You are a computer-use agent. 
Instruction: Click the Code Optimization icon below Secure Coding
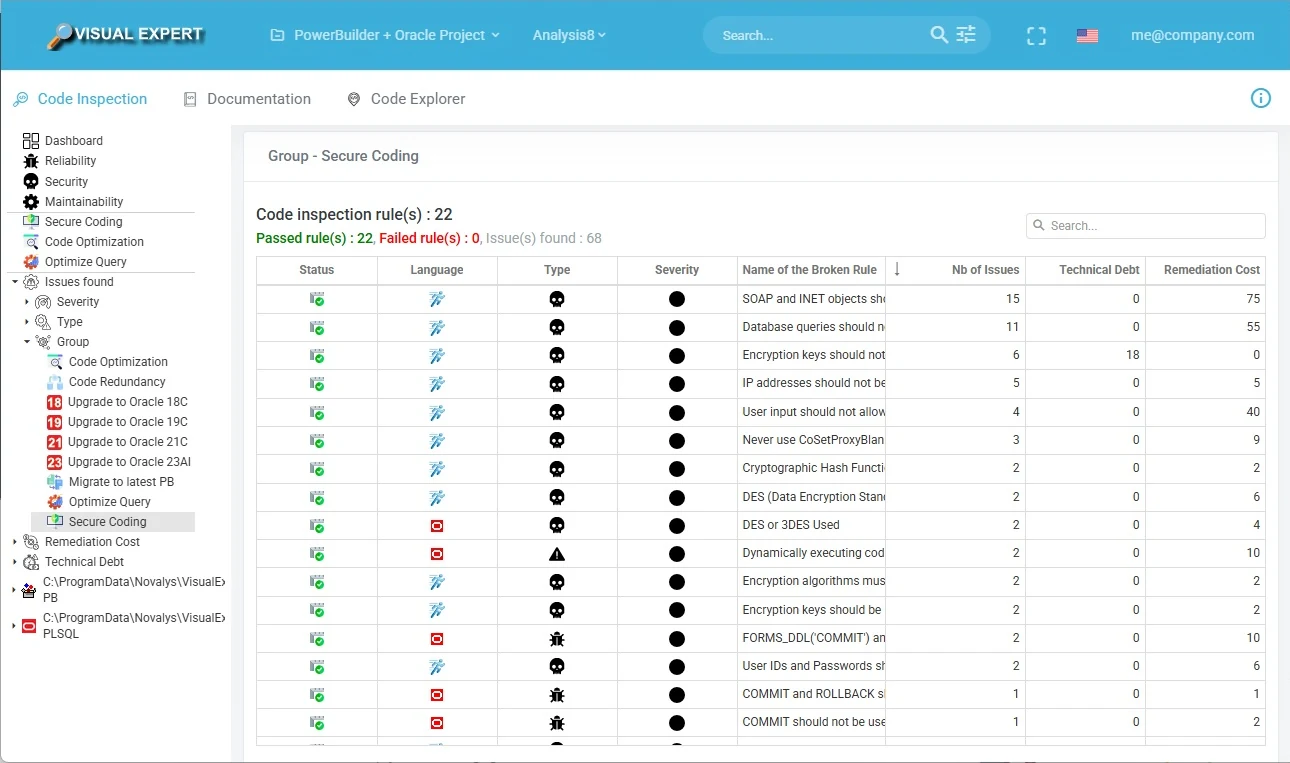[x=31, y=242]
